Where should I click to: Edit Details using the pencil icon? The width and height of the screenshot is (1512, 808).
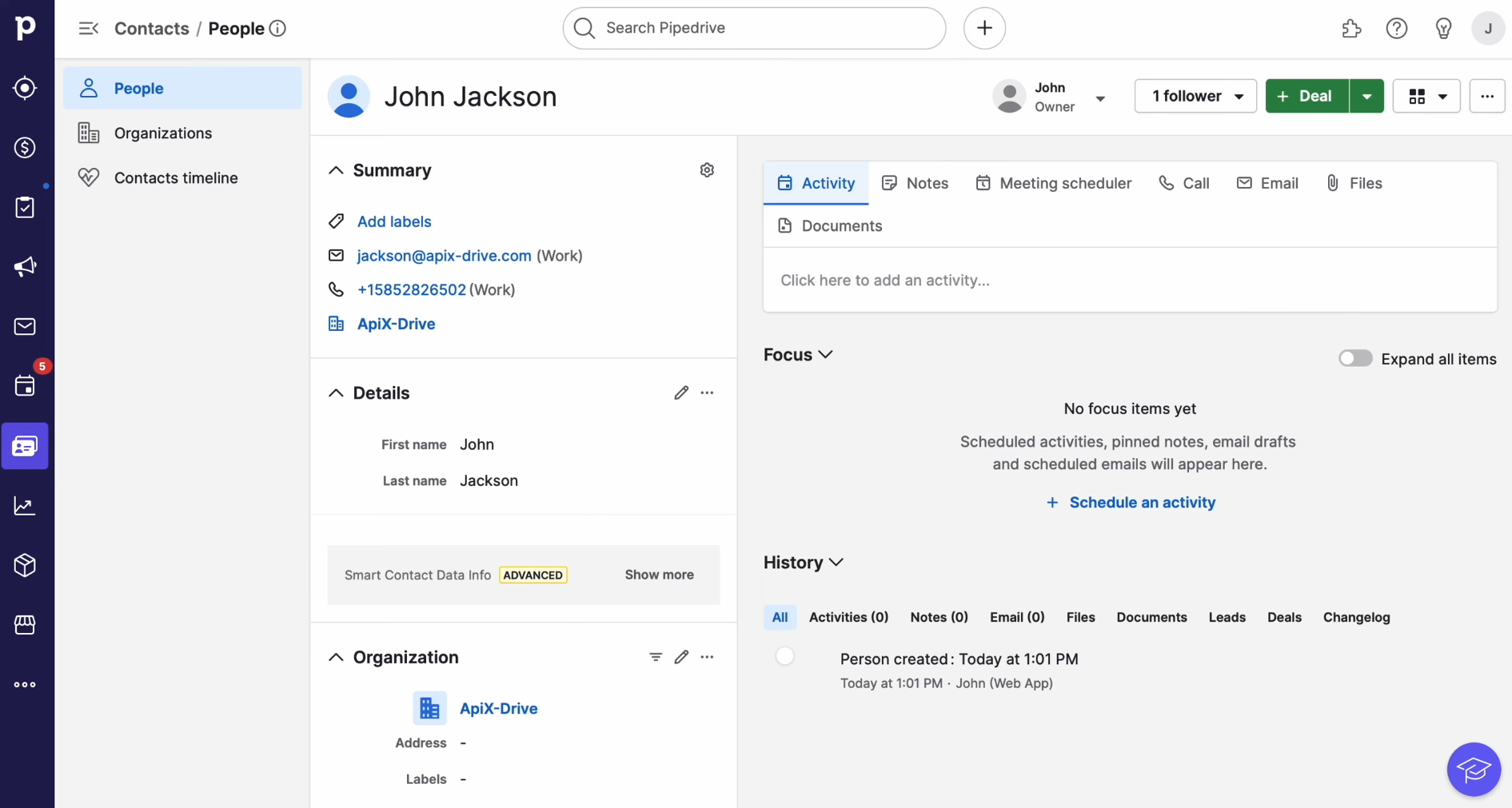pyautogui.click(x=681, y=392)
